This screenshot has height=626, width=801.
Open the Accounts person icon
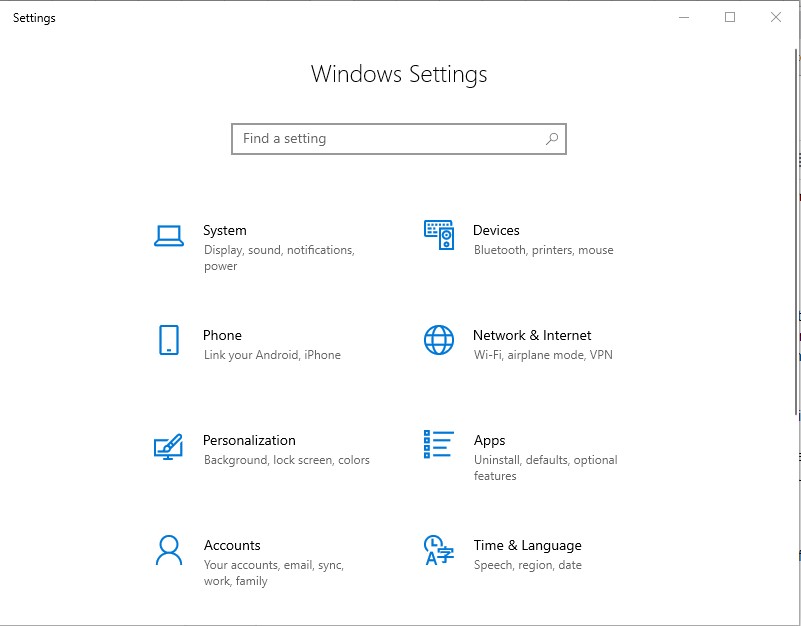tap(169, 550)
